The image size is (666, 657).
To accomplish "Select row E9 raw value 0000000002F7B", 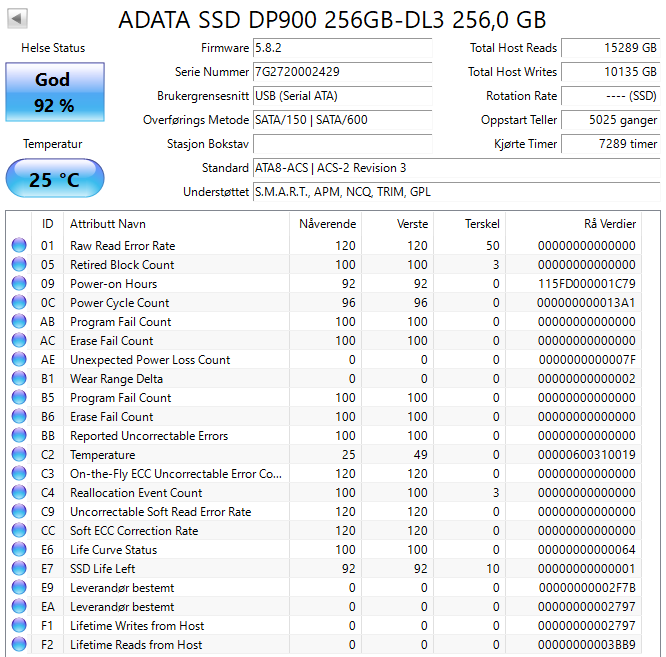I will [x=587, y=588].
